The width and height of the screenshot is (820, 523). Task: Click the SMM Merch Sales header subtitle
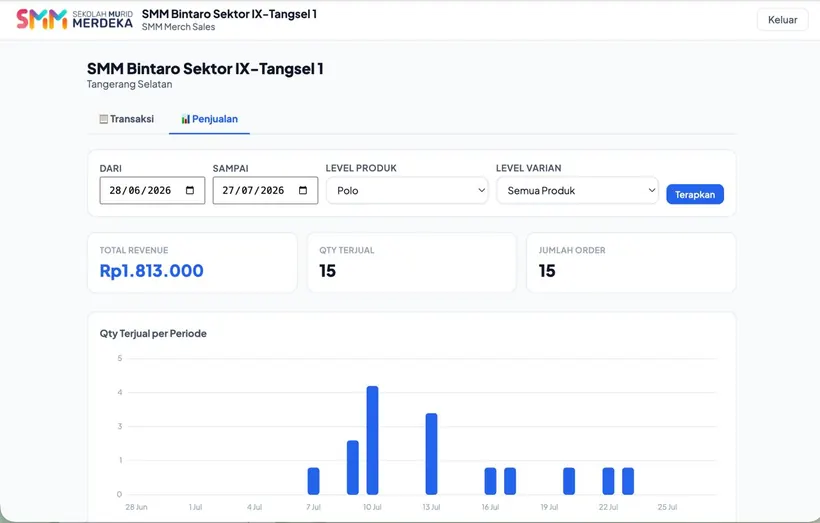[178, 27]
